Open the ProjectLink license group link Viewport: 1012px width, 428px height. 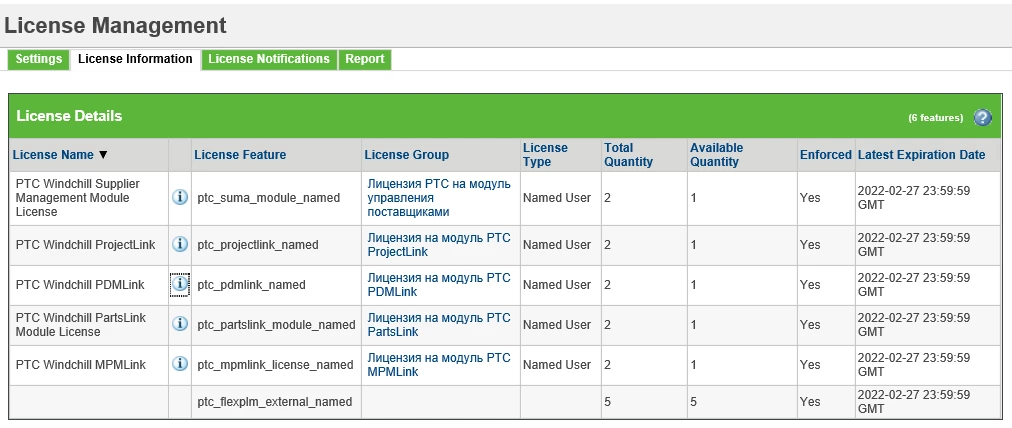[439, 245]
